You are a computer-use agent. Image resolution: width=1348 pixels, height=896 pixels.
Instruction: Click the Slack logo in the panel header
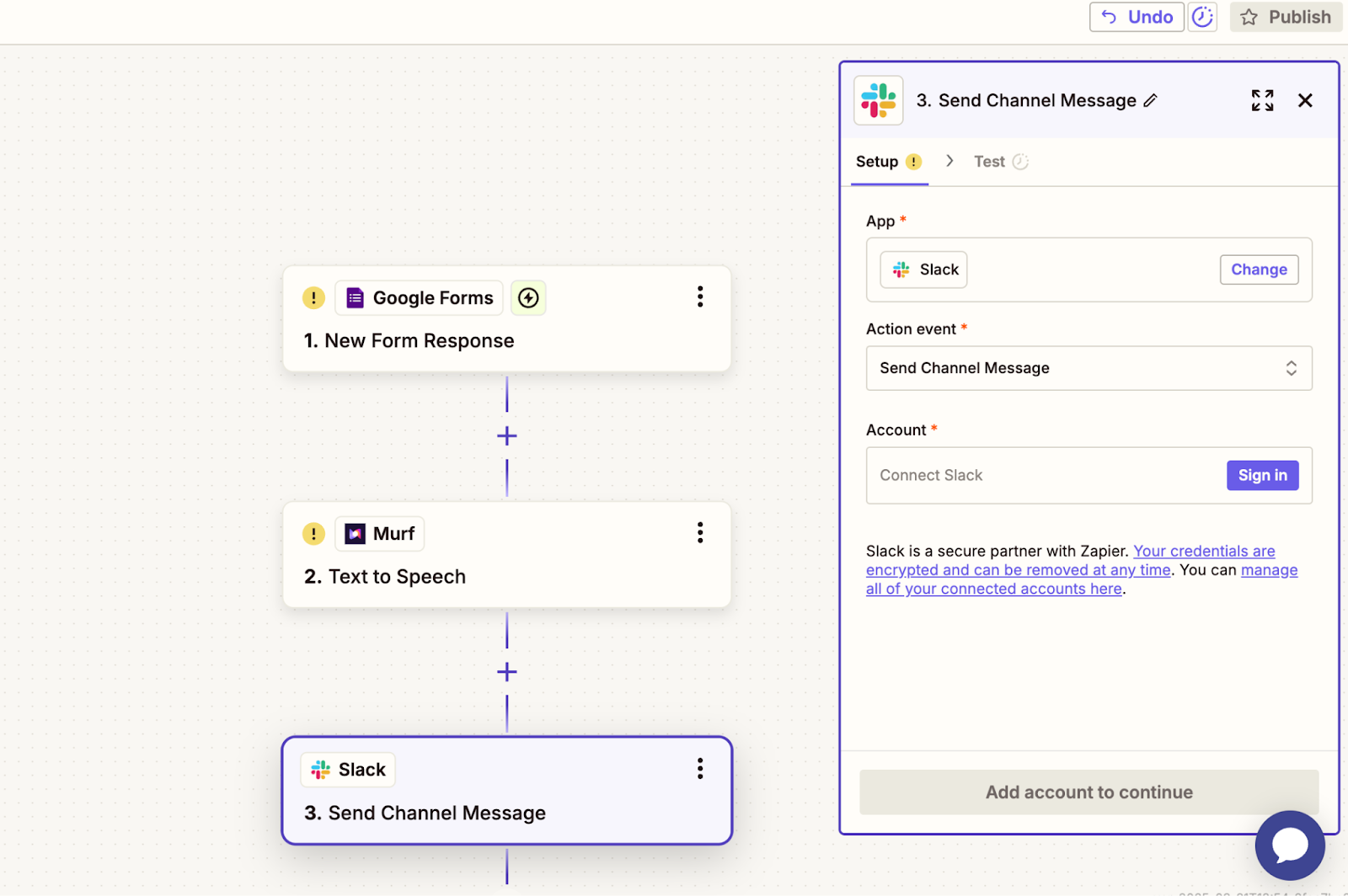(878, 99)
